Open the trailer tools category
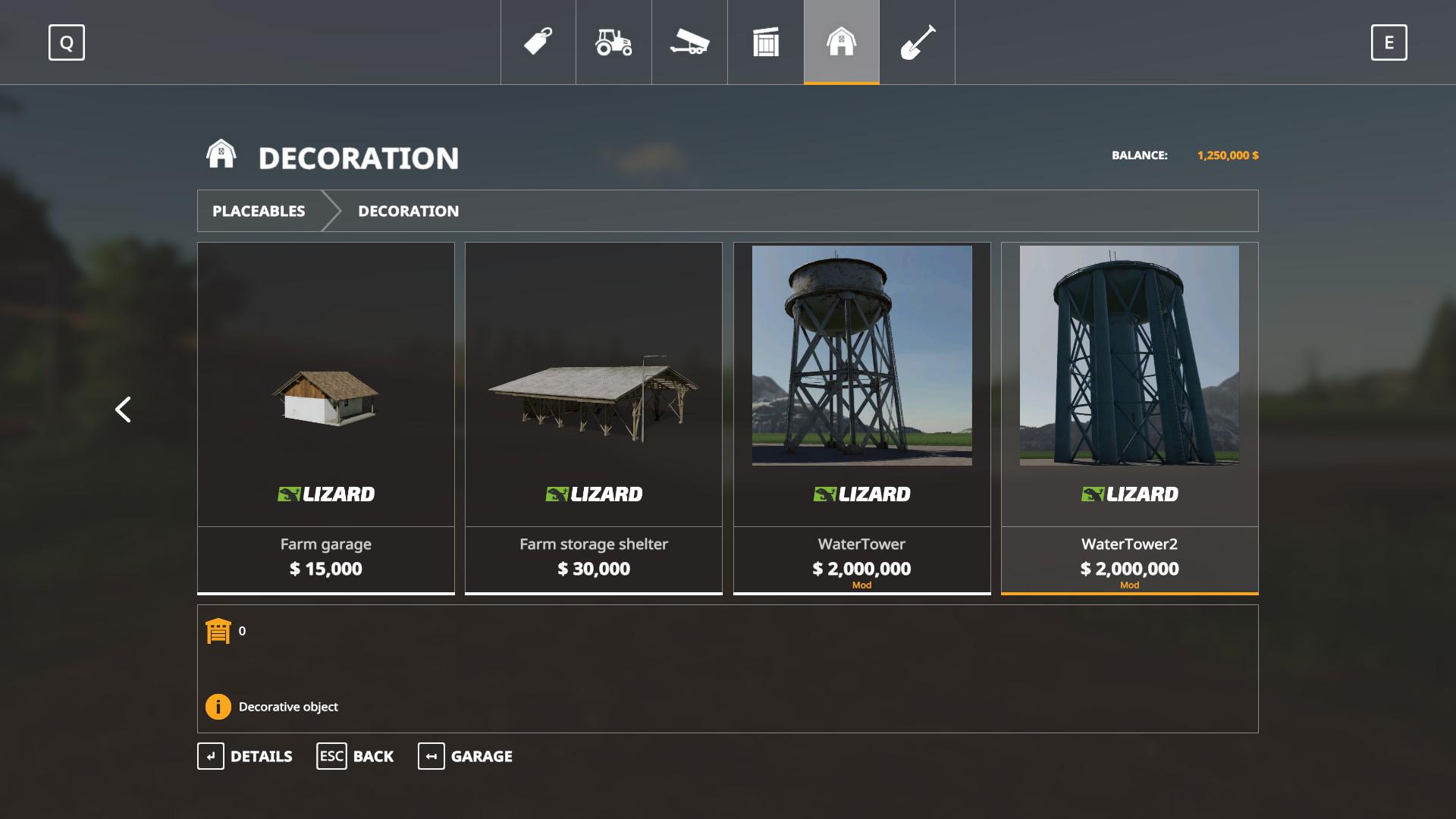The image size is (1456, 819). [x=689, y=42]
